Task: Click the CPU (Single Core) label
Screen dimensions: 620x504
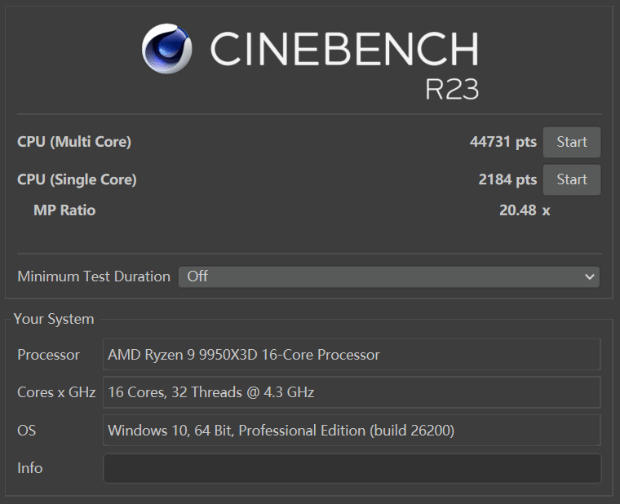Action: coord(77,180)
